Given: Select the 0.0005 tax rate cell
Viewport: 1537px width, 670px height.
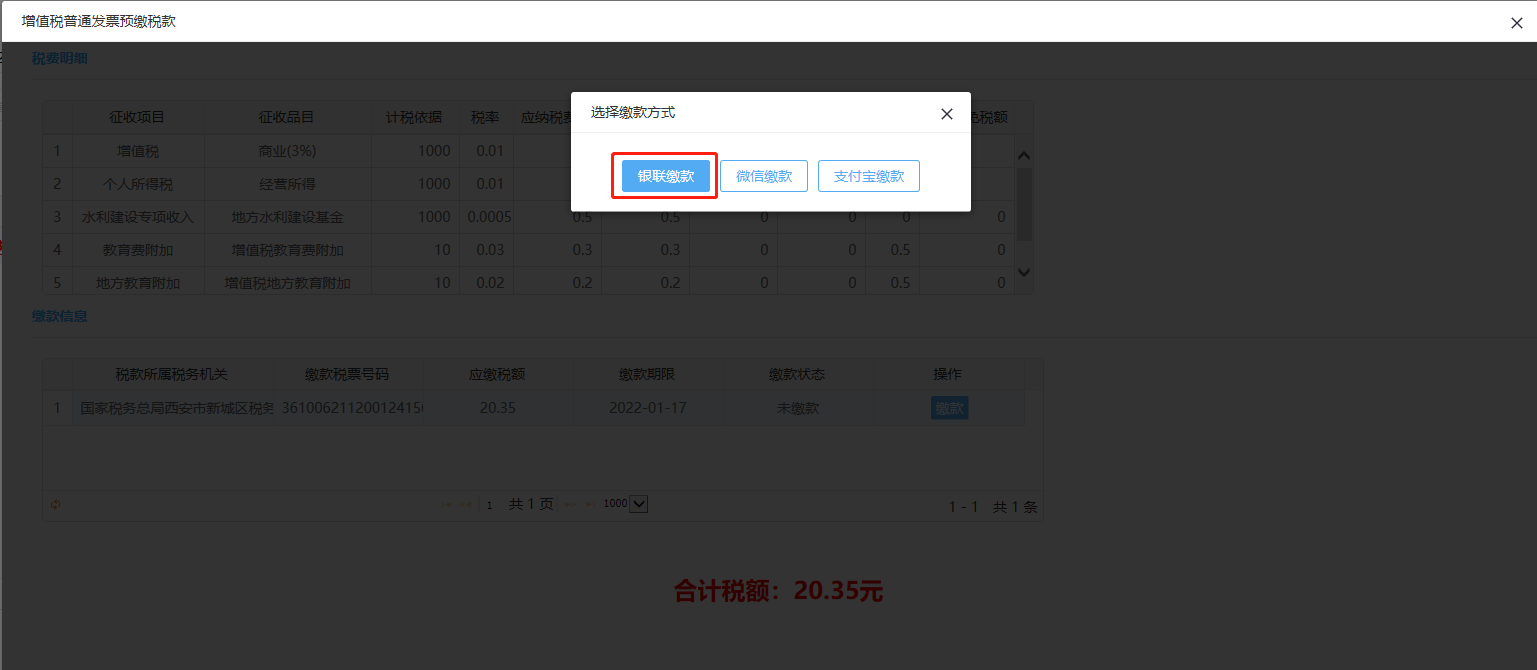Looking at the screenshot, I should (485, 217).
